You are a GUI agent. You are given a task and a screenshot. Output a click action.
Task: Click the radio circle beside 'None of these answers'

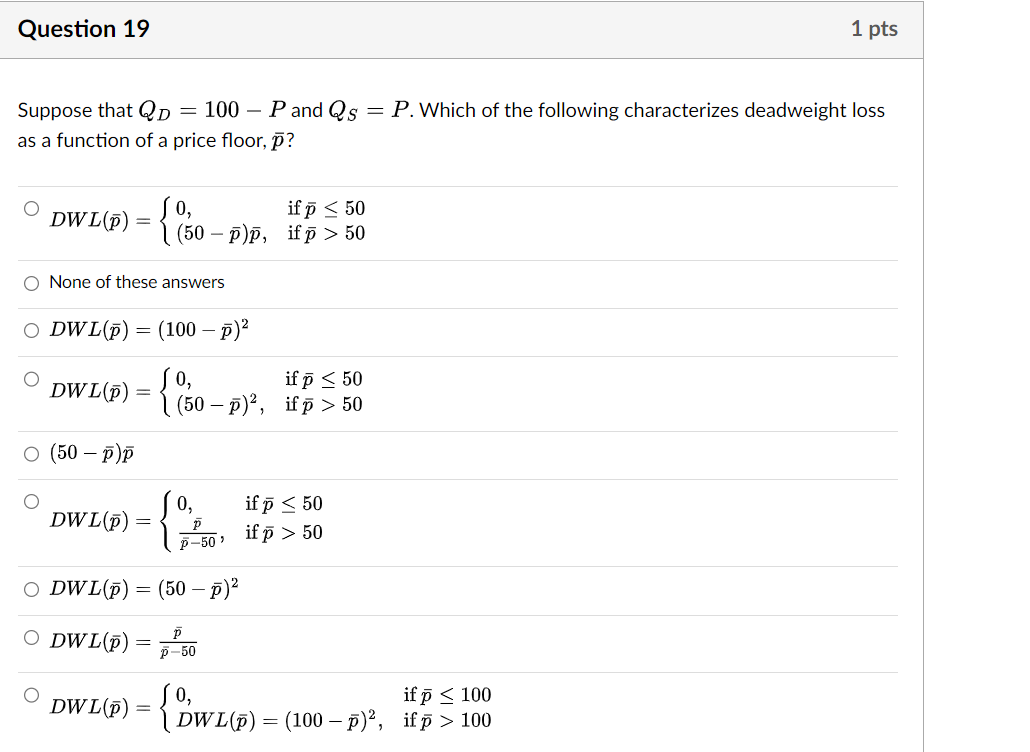point(31,283)
